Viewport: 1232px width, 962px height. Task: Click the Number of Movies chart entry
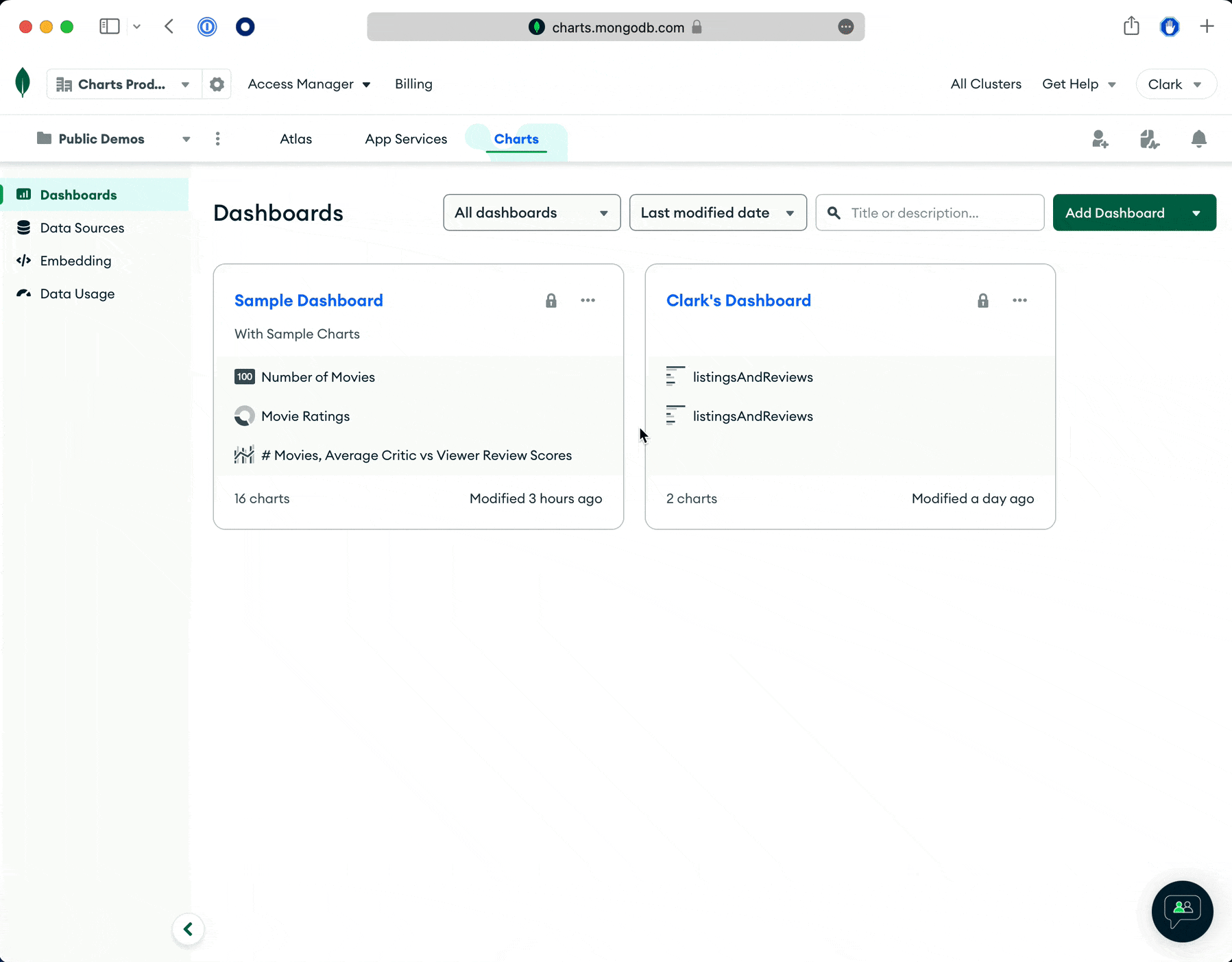point(318,377)
